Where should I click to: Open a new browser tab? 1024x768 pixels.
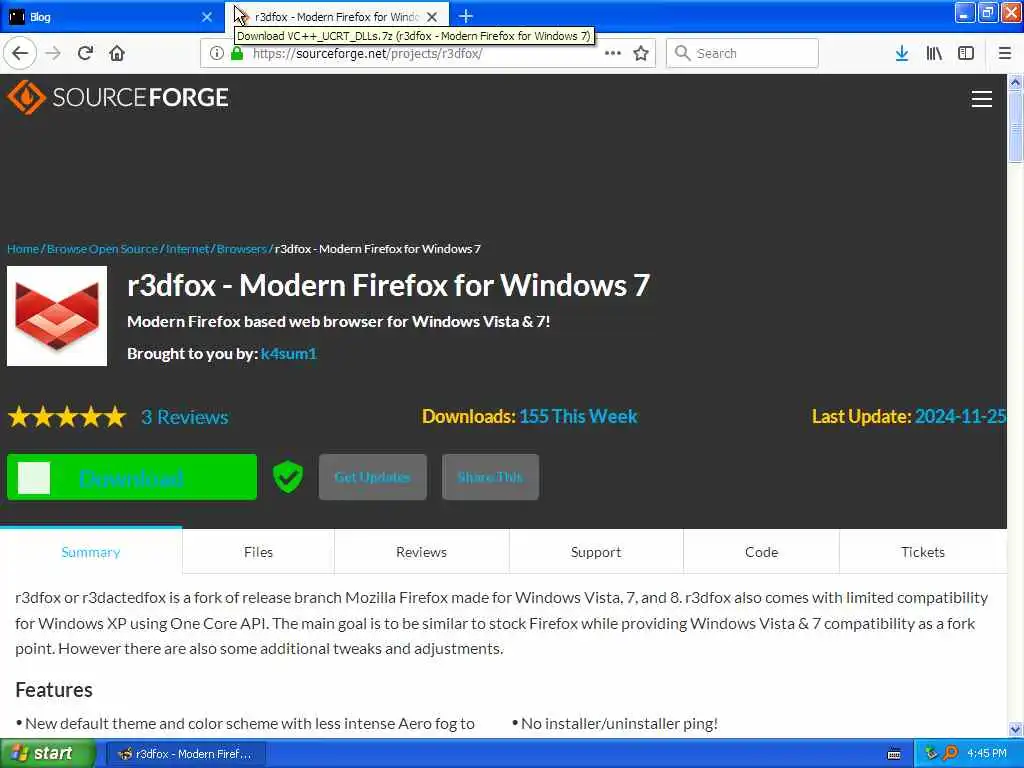pos(466,16)
